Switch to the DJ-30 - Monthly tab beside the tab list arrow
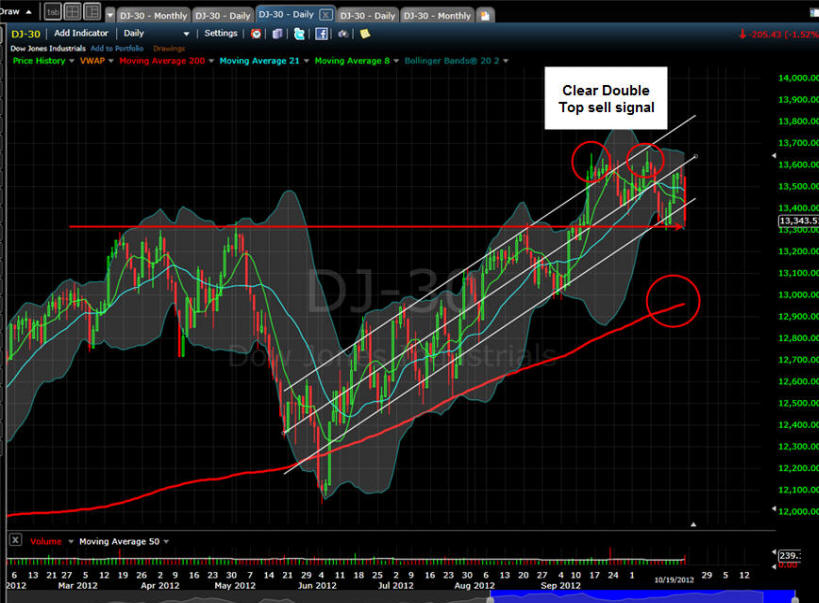Image resolution: width=819 pixels, height=603 pixels. pos(153,16)
